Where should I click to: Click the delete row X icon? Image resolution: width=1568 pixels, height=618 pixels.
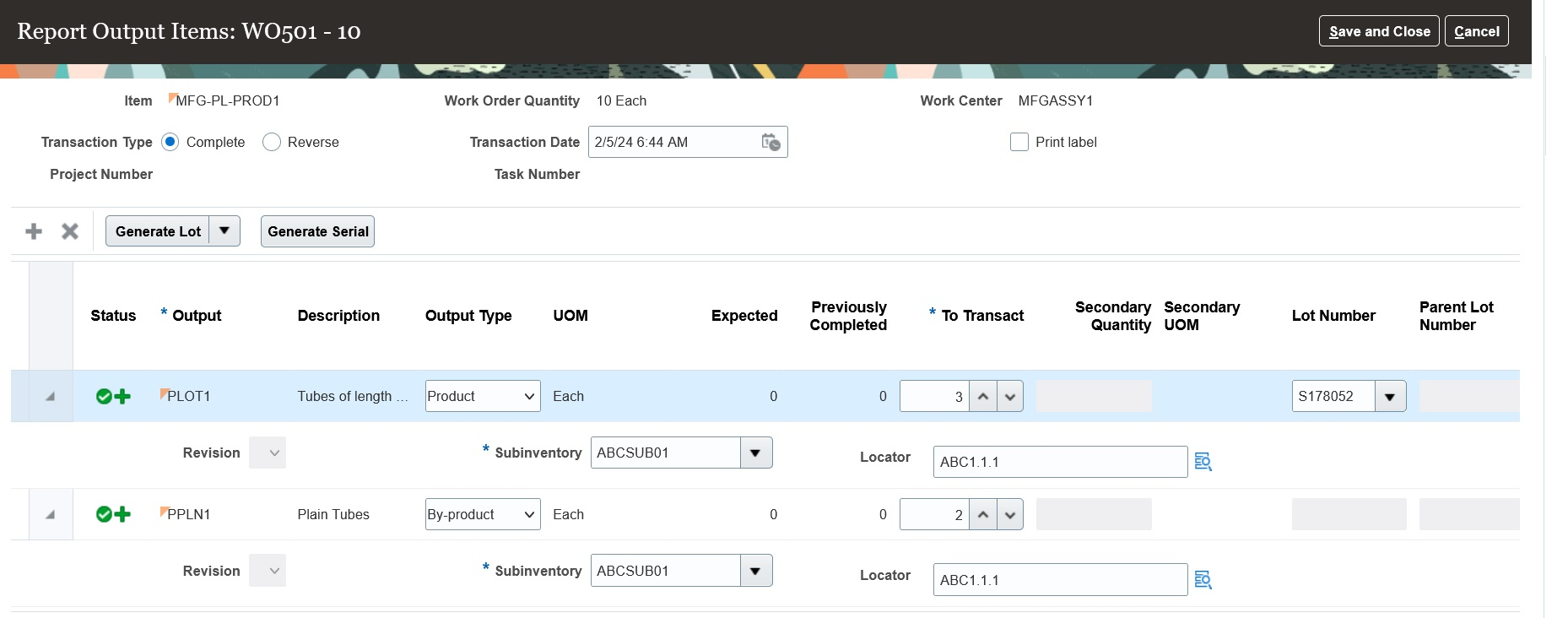click(x=70, y=231)
